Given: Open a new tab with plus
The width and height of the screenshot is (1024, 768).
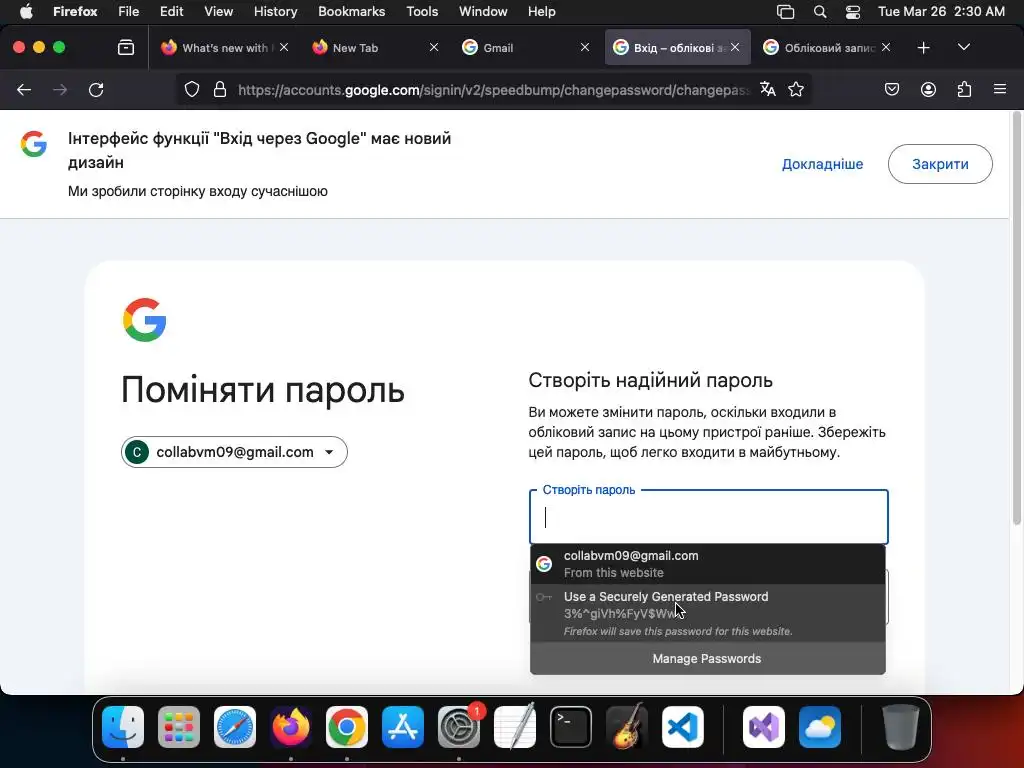Looking at the screenshot, I should tap(923, 48).
